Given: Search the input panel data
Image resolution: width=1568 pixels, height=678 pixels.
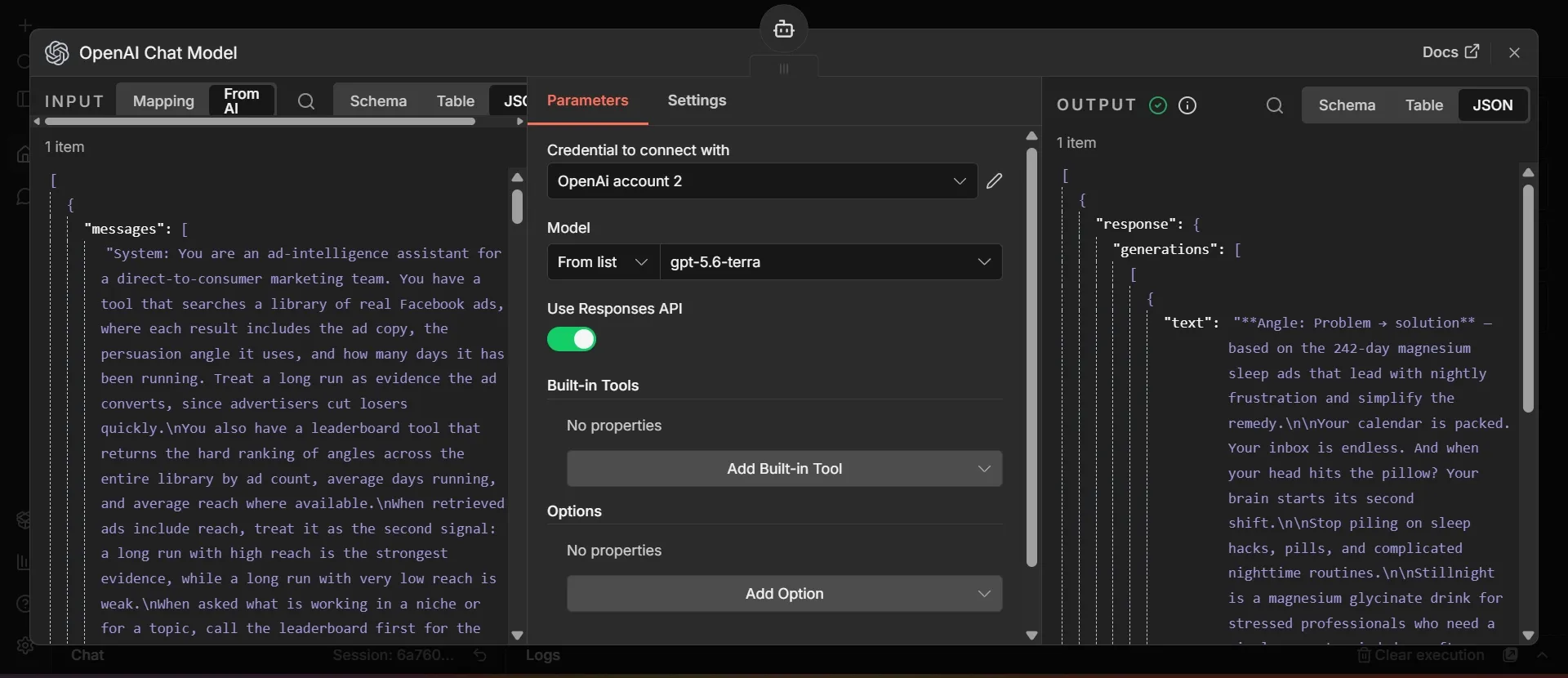Looking at the screenshot, I should coord(306,101).
